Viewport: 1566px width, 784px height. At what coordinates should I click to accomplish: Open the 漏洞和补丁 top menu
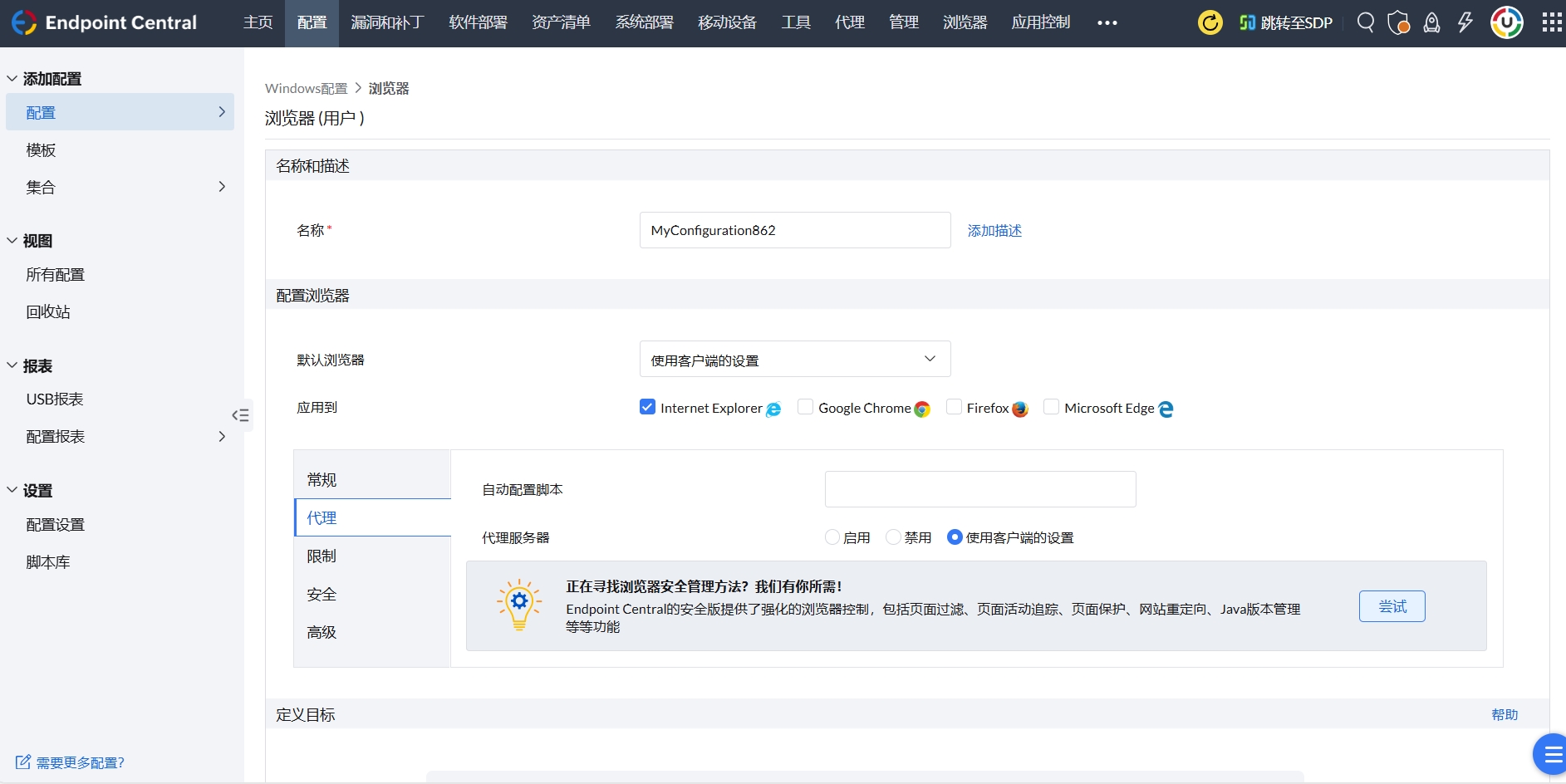(x=387, y=22)
